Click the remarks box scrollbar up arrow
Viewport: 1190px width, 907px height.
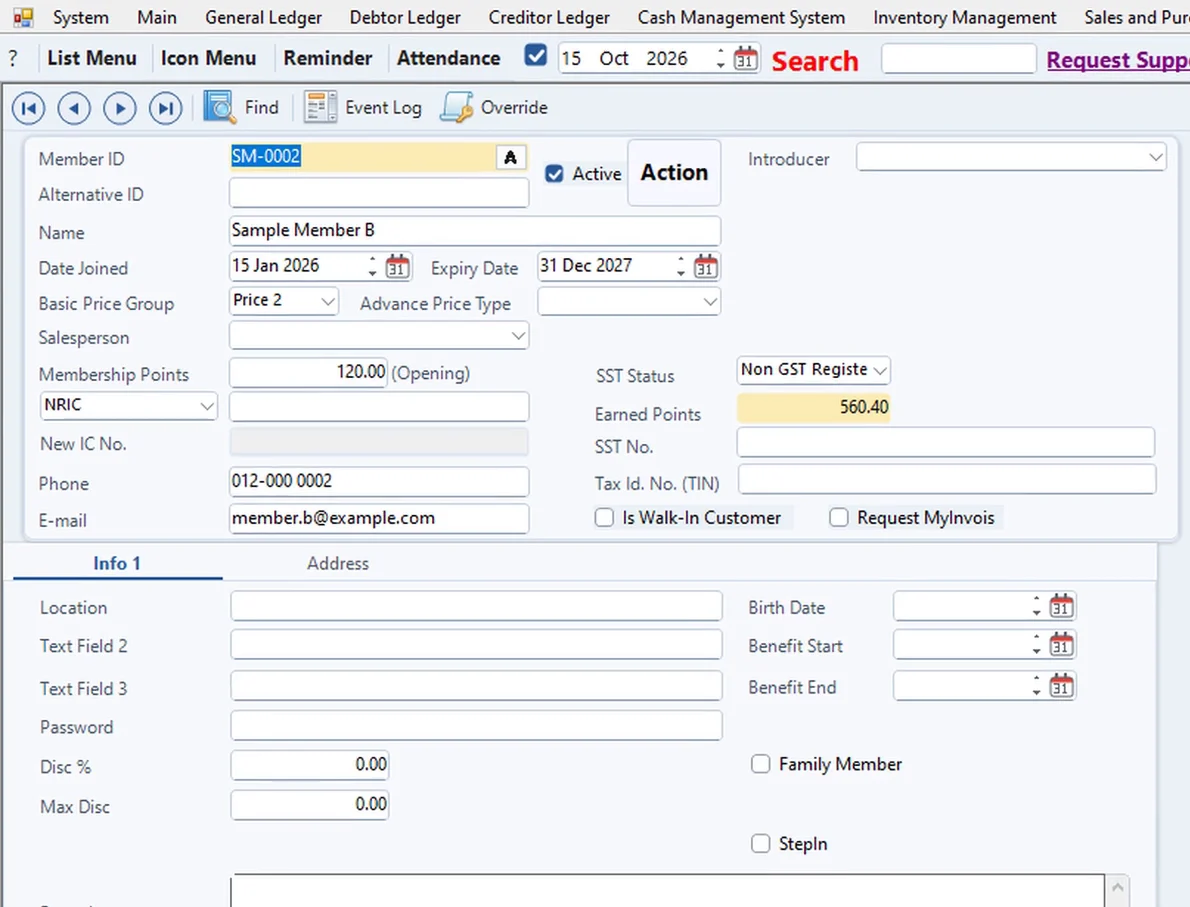pyautogui.click(x=1117, y=887)
